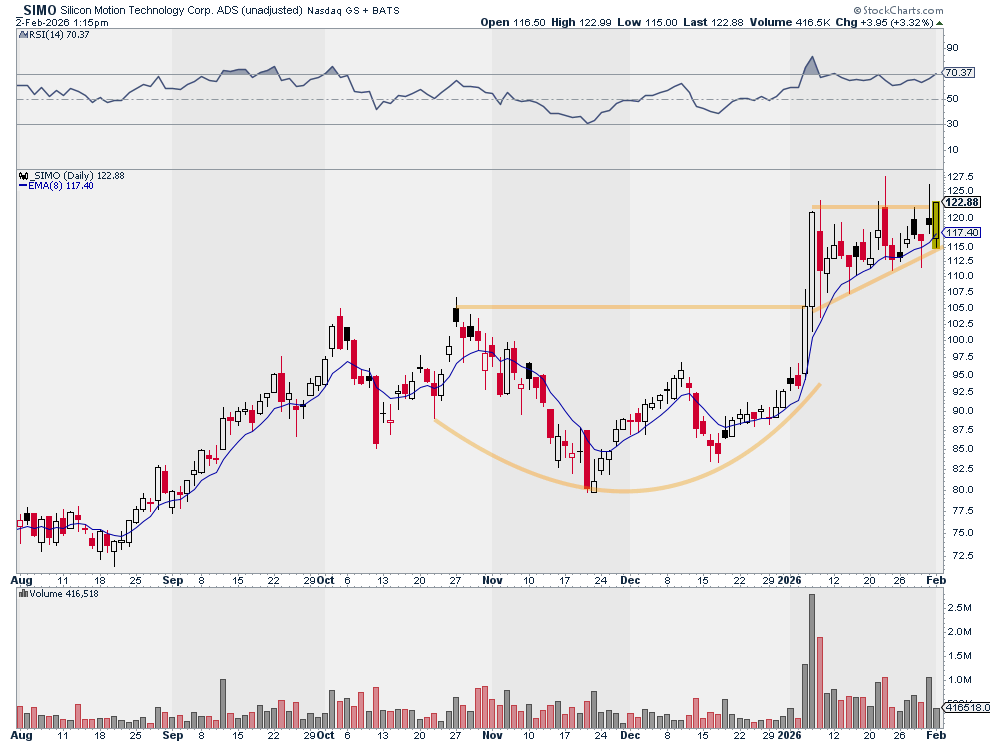Click the 110.0 price axis label
The width and height of the screenshot is (990, 744).
point(960,276)
